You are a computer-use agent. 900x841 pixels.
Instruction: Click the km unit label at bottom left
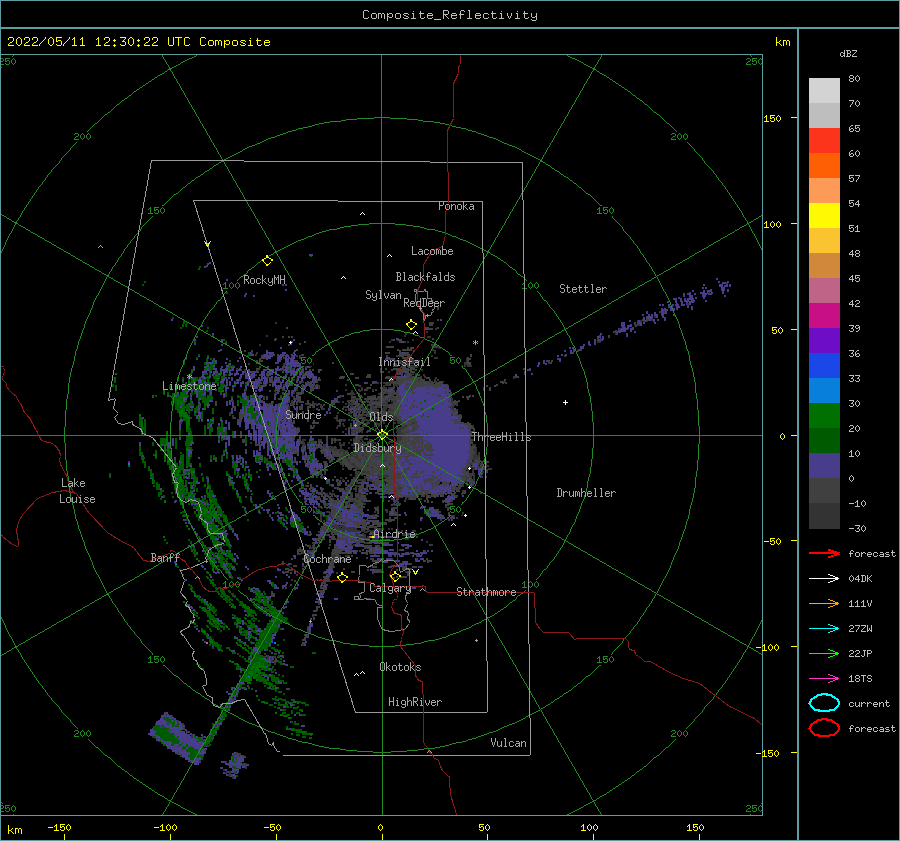tap(15, 830)
